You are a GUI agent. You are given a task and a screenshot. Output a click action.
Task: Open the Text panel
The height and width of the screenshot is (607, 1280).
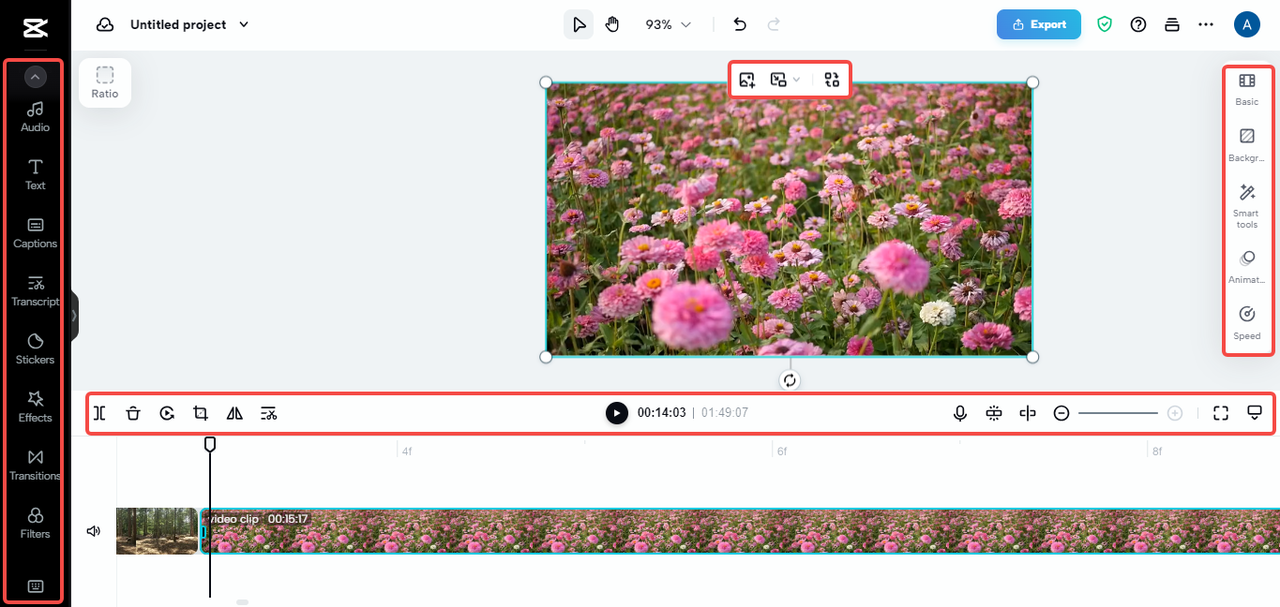click(x=35, y=174)
